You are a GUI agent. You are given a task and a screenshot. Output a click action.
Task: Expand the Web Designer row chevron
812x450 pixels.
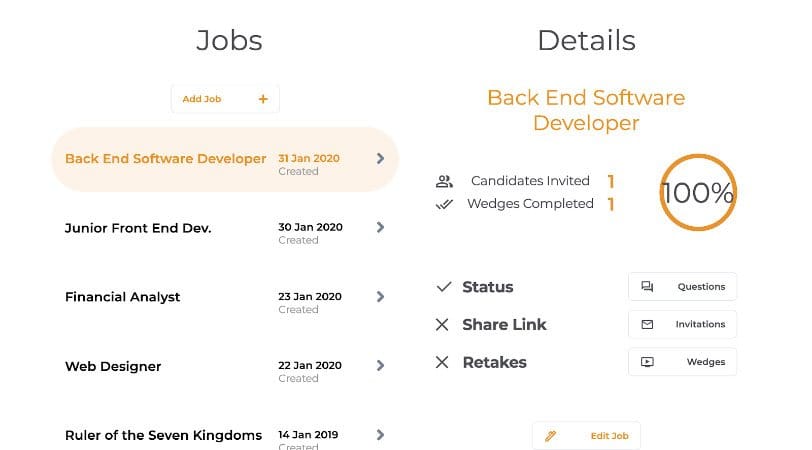[x=380, y=366]
